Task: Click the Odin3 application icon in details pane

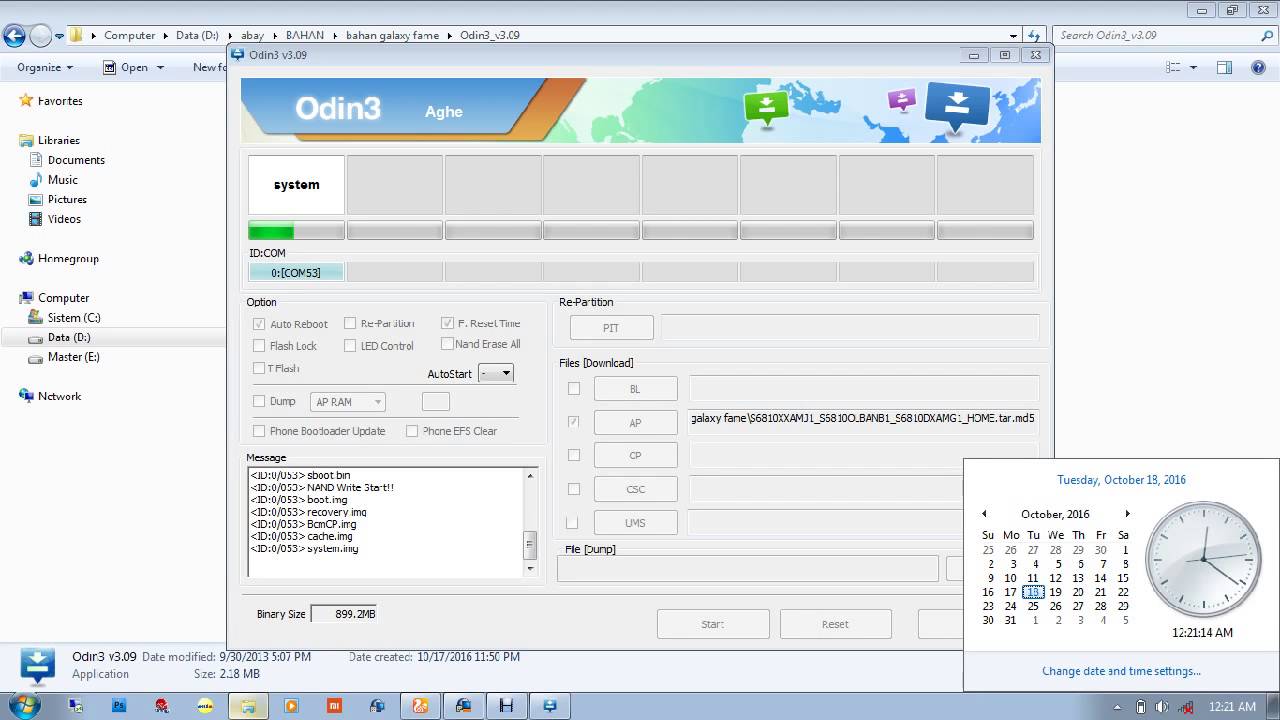Action: pos(37,666)
